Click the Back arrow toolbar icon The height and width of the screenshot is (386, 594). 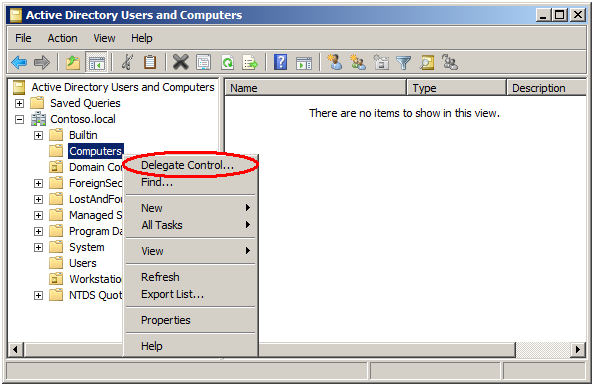19,62
